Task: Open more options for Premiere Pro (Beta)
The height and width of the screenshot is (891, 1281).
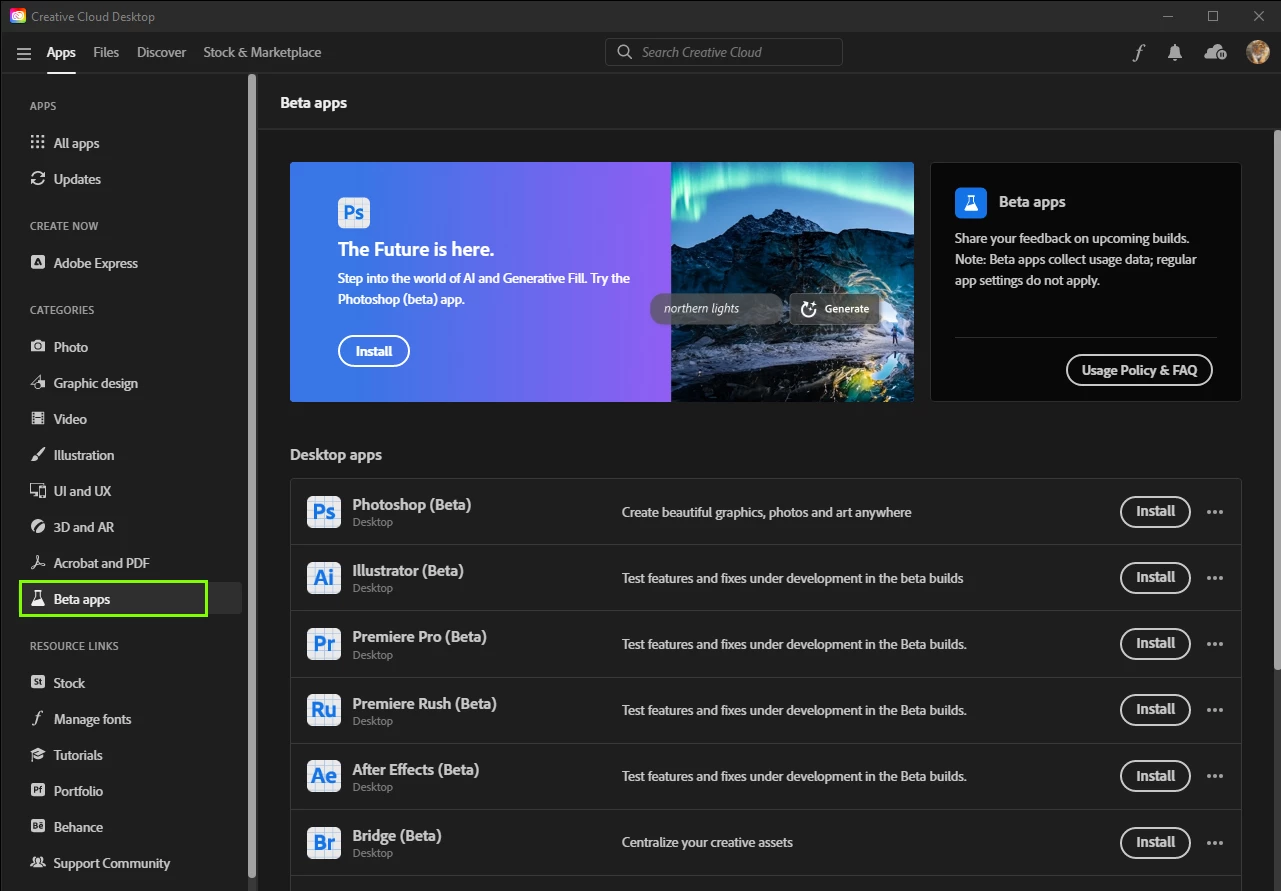Action: [1215, 644]
